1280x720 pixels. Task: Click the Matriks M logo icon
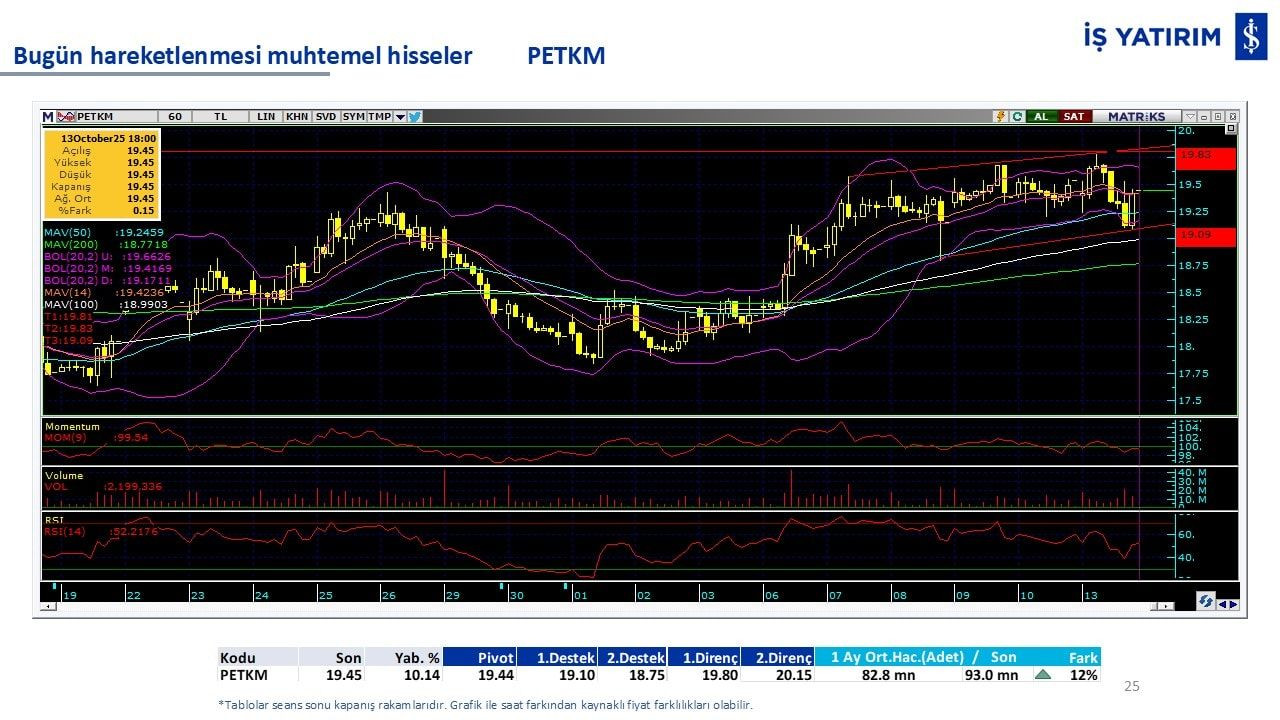pyautogui.click(x=48, y=117)
